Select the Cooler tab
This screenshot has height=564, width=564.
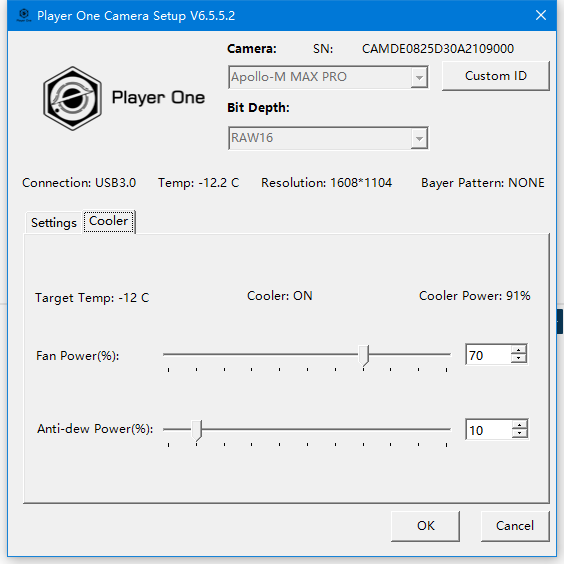coord(109,221)
